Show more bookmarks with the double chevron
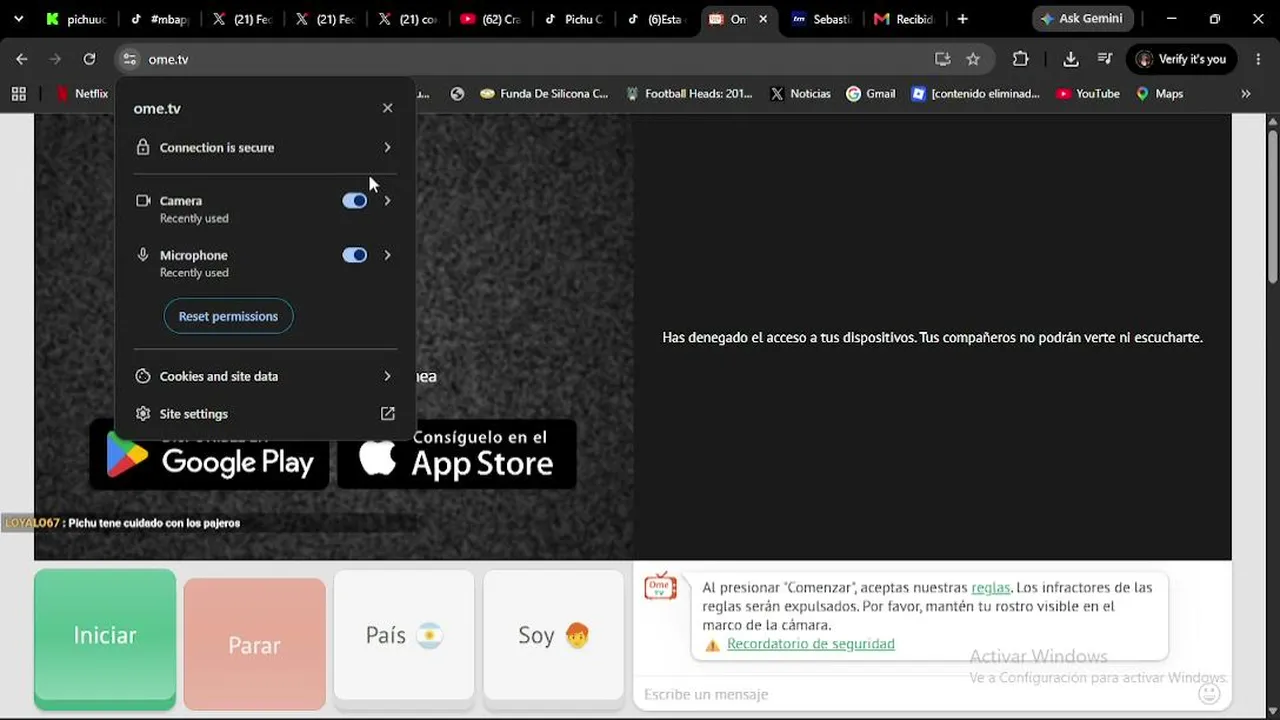The image size is (1280, 720). 1246,94
